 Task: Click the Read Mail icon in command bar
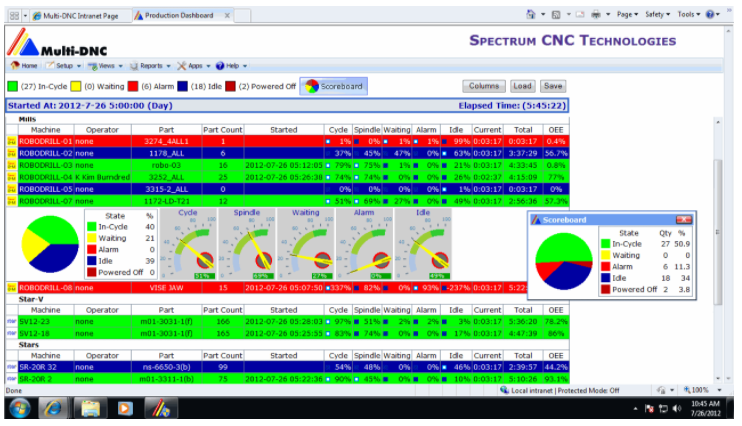coord(580,15)
